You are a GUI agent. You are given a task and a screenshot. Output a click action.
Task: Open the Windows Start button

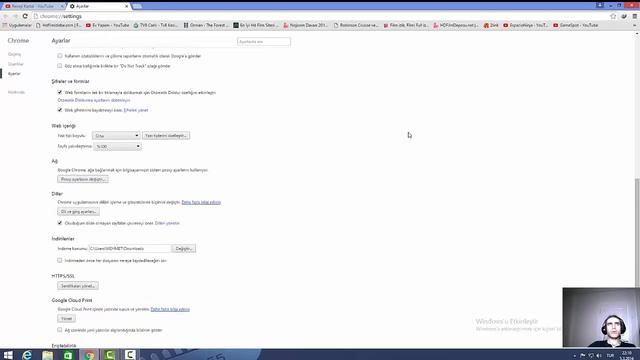(x=8, y=355)
